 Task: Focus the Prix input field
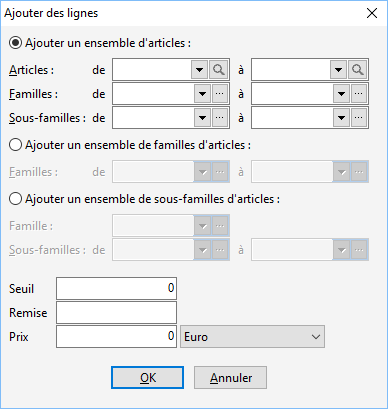[116, 337]
